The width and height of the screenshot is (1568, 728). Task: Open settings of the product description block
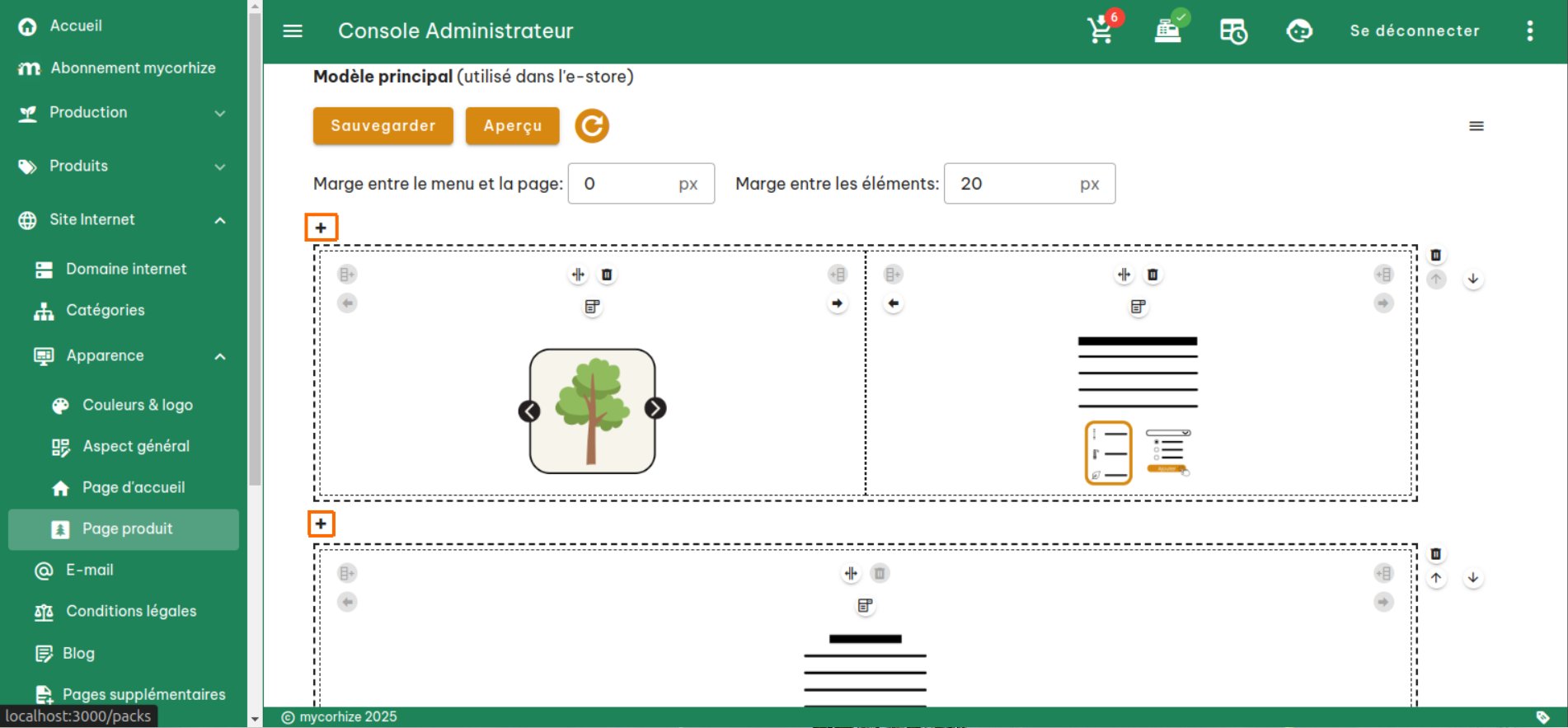[x=1138, y=307]
